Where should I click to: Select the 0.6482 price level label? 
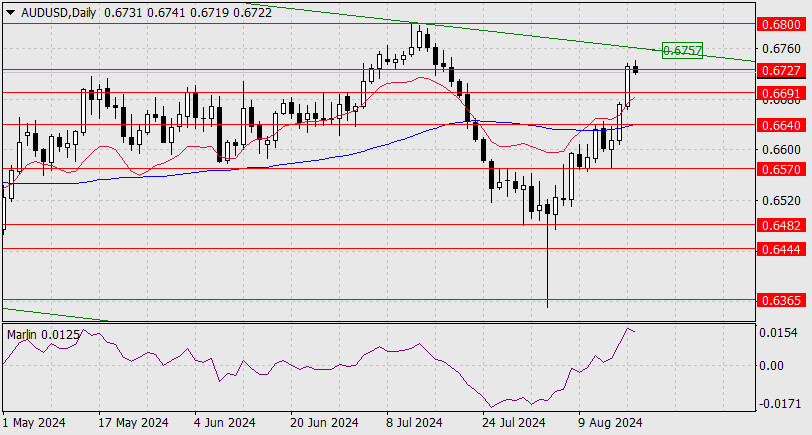coord(781,225)
